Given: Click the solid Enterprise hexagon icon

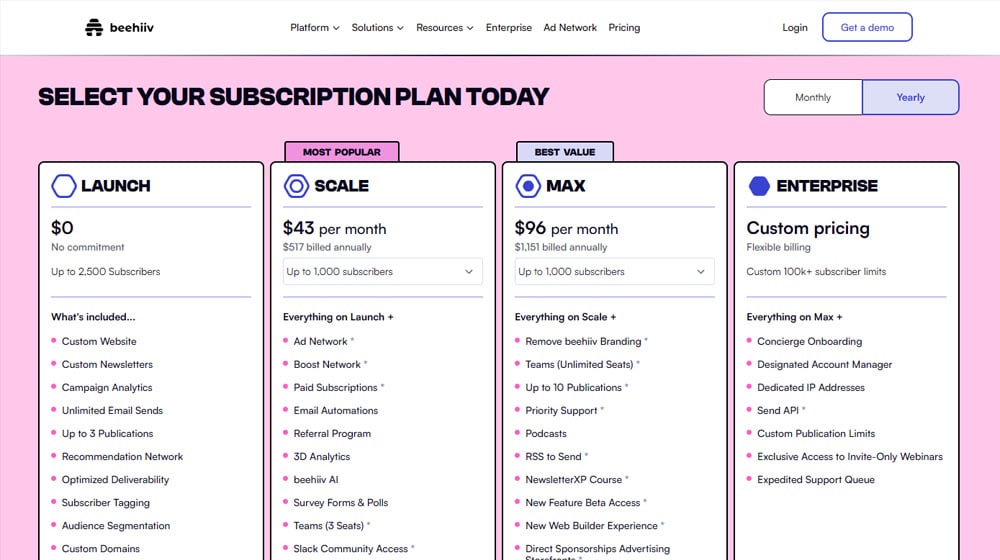Looking at the screenshot, I should 759,186.
